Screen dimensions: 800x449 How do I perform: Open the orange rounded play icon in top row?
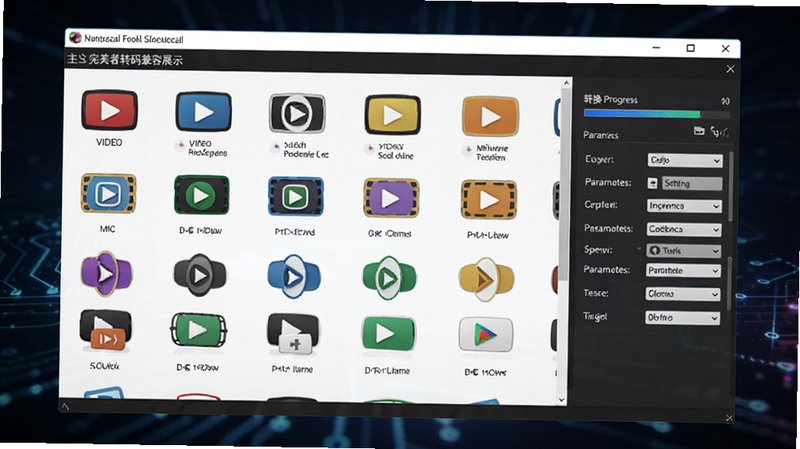coord(490,116)
